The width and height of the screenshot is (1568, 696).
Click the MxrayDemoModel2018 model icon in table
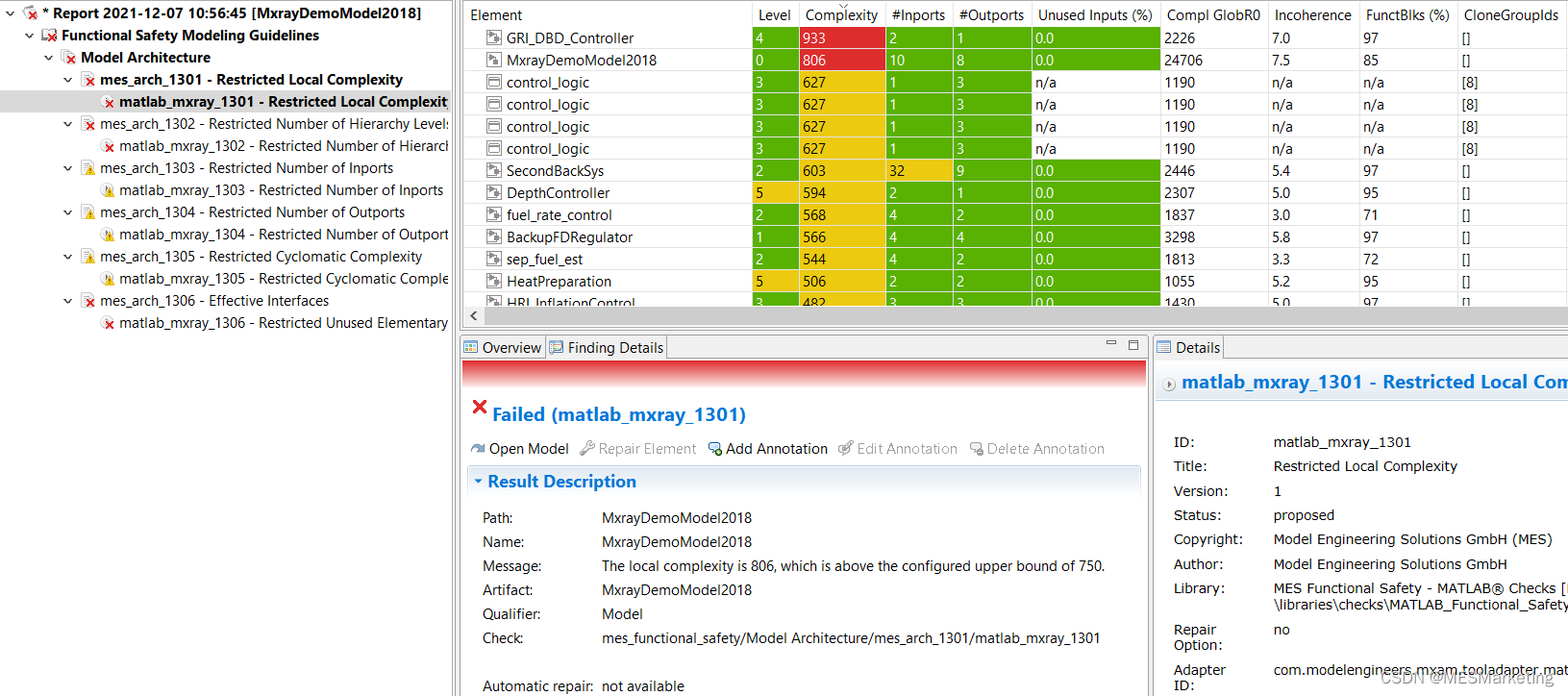point(494,60)
